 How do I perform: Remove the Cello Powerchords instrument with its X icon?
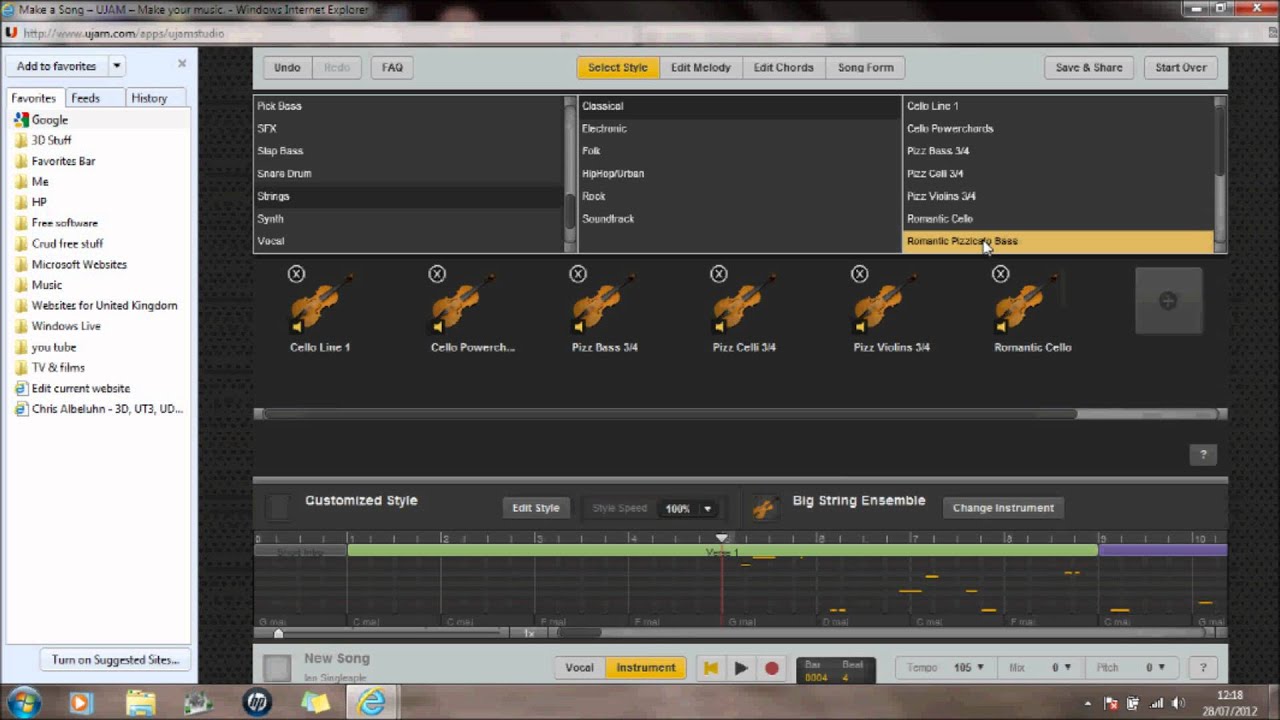tap(437, 274)
